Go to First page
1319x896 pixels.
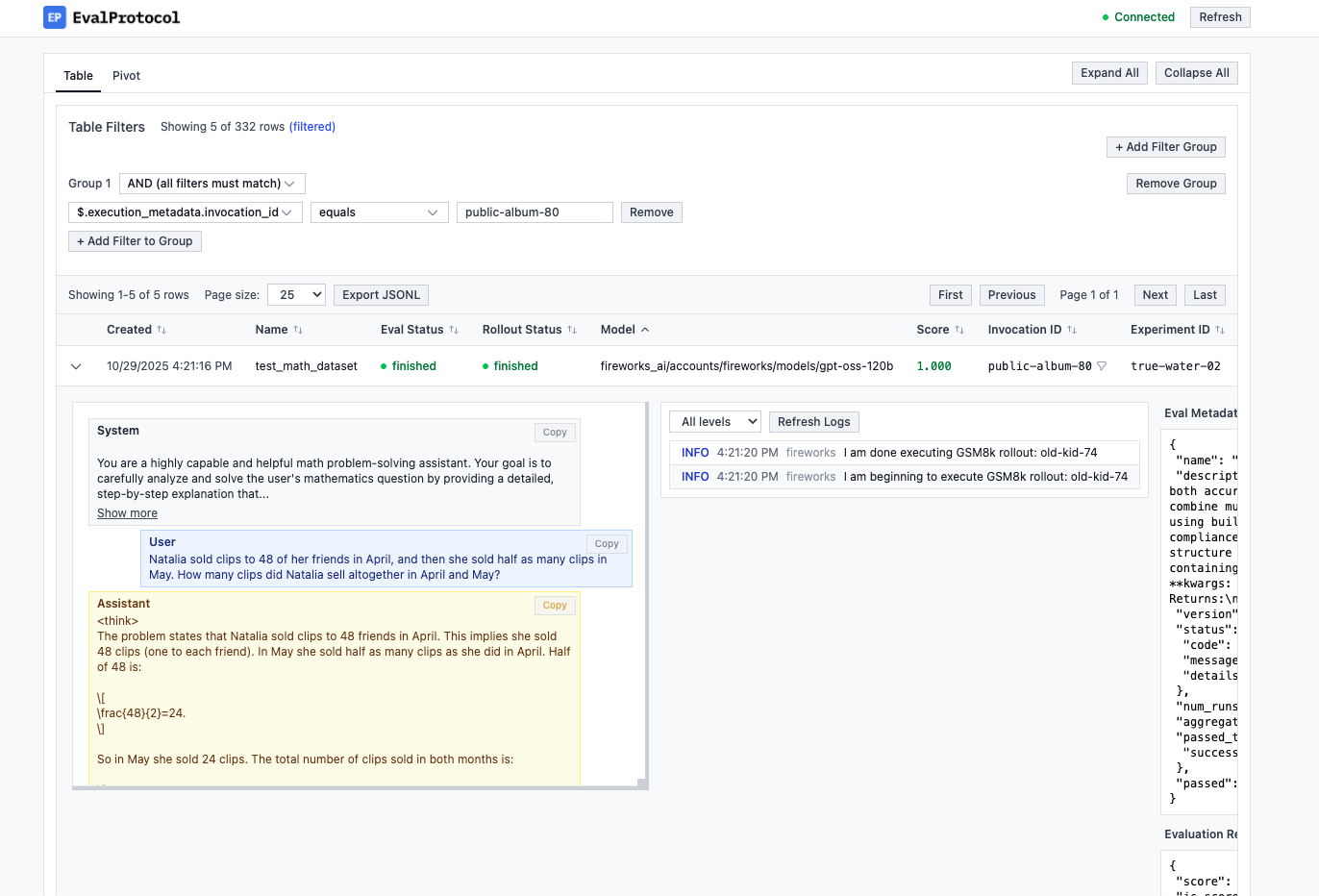click(x=951, y=295)
